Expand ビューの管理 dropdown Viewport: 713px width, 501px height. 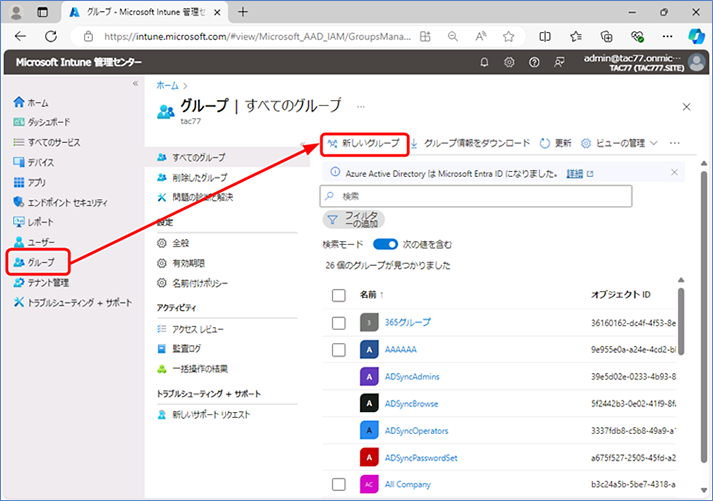click(x=619, y=144)
